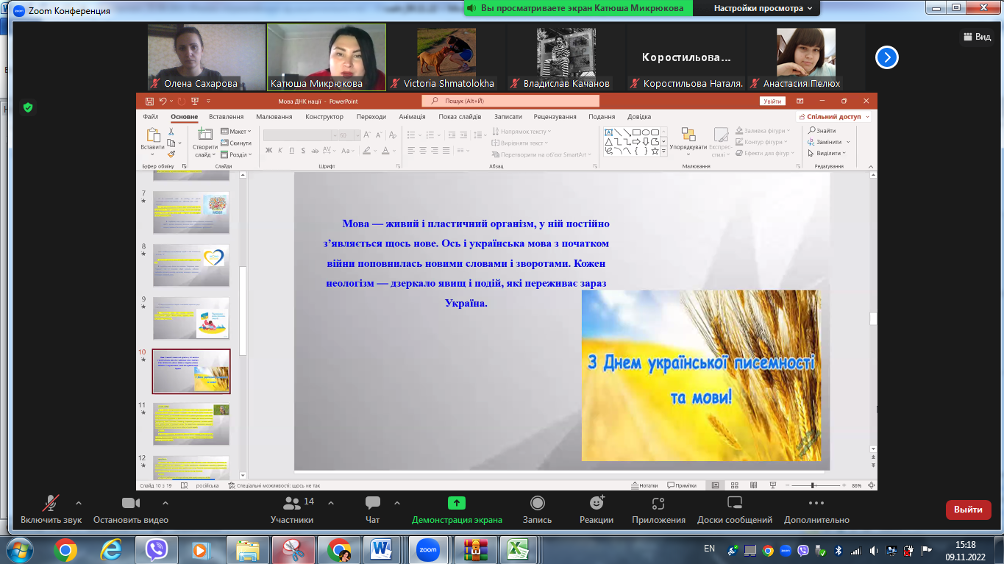Click Дополнительно more options icon
This screenshot has height=564, width=1004.
click(x=816, y=503)
